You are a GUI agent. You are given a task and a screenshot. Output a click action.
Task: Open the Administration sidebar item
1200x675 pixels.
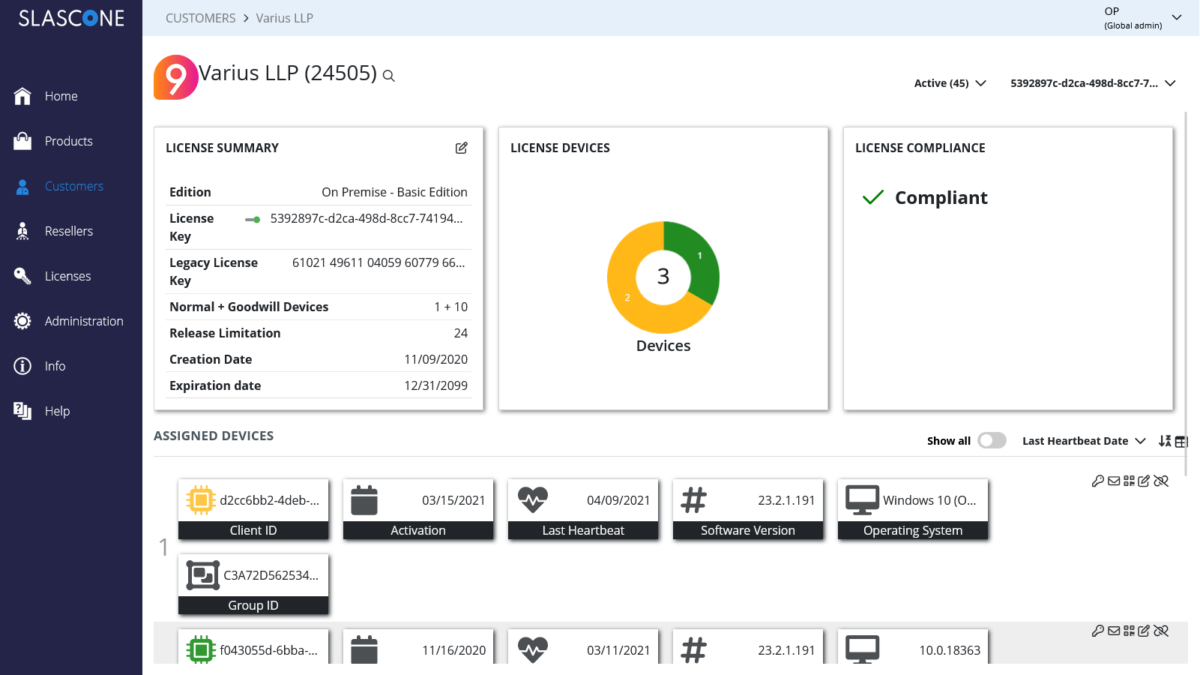click(x=83, y=320)
